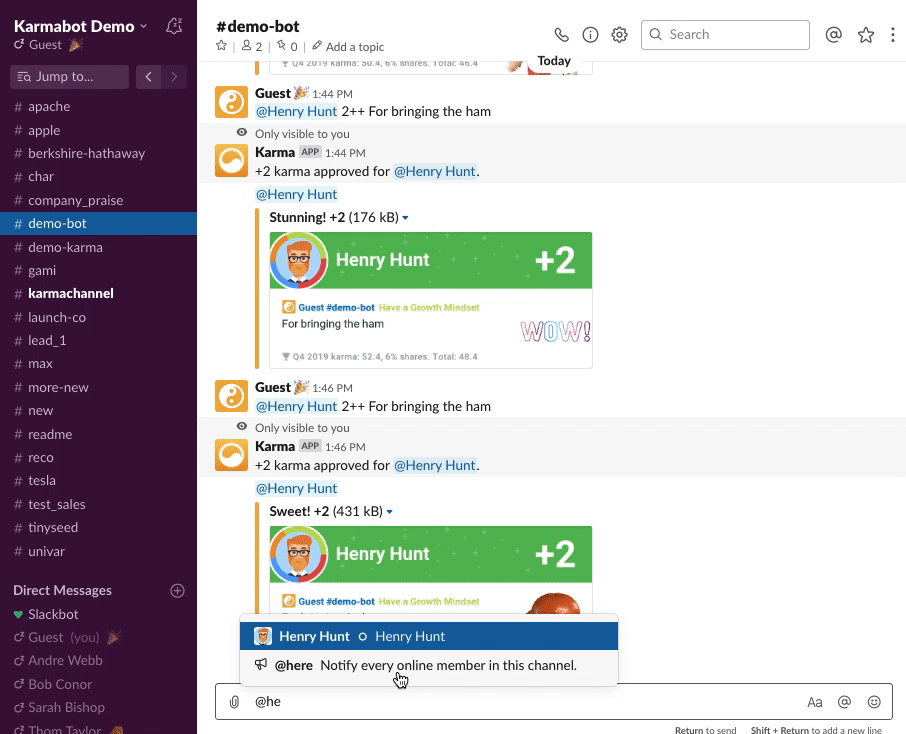Open Sarah Bishop direct message
This screenshot has width=906, height=734.
click(98, 707)
